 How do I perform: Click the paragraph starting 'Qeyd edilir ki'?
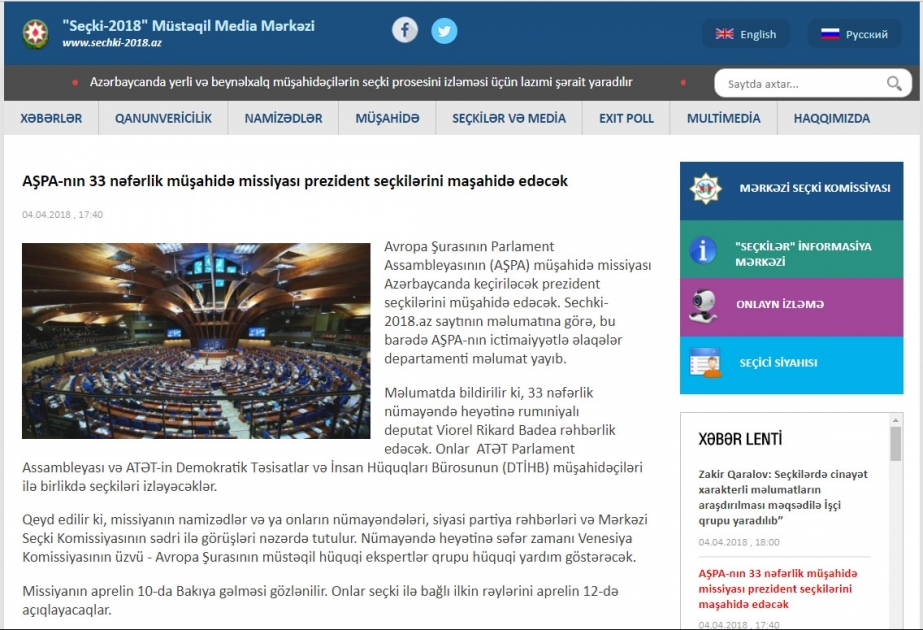tap(335, 538)
